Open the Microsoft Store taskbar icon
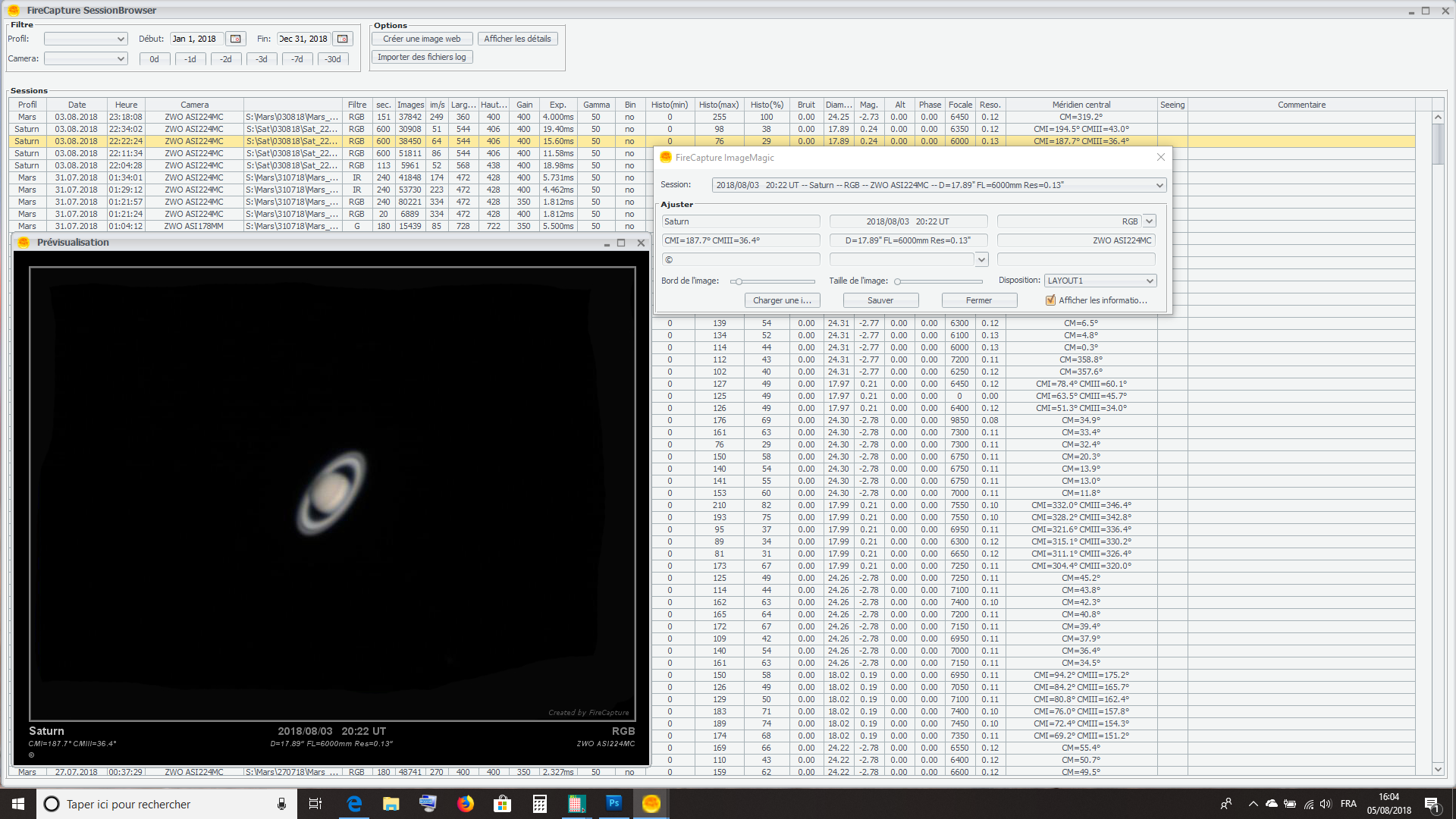The image size is (1456, 819). 503,803
